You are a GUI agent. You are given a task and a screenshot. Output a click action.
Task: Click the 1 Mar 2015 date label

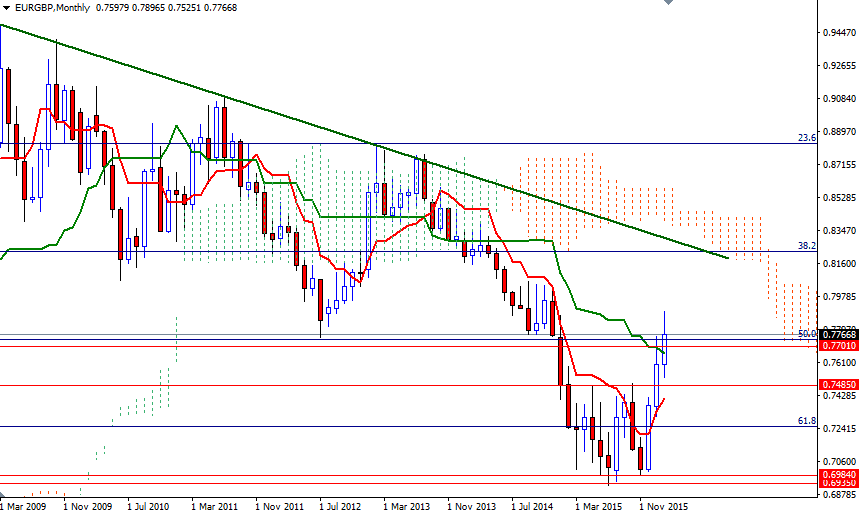(x=598, y=506)
